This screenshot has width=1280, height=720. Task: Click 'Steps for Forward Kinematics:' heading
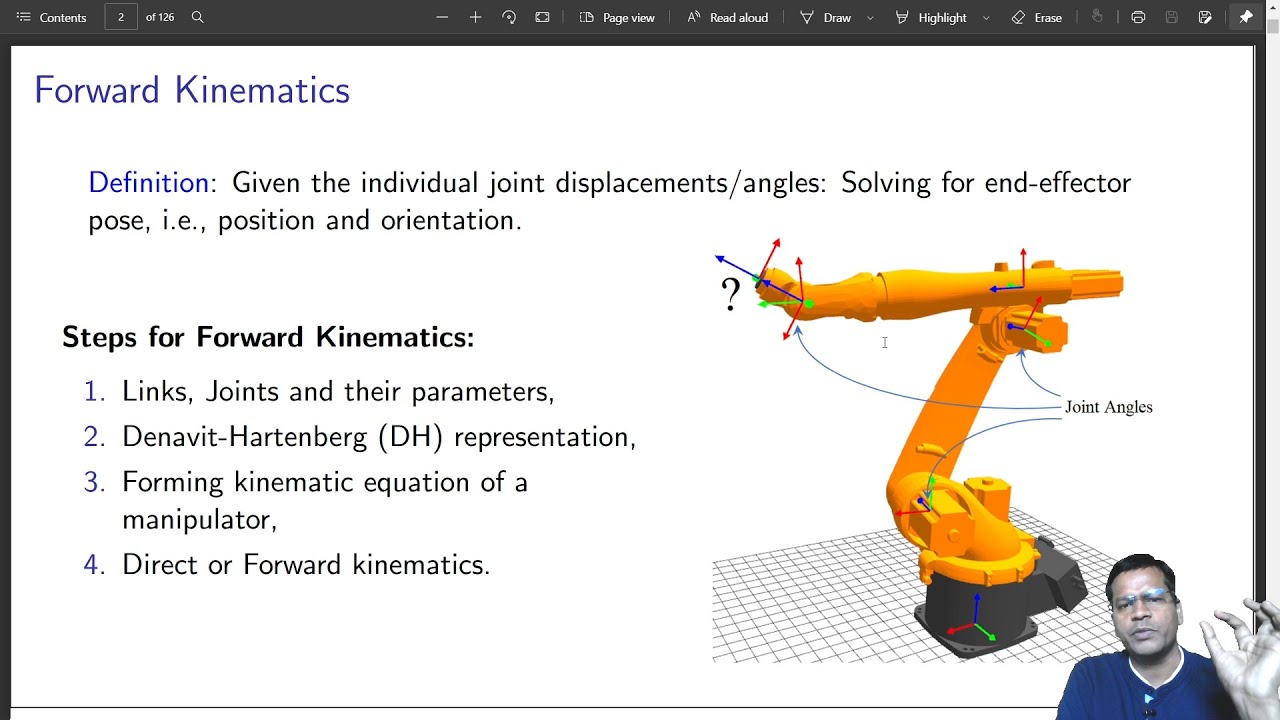(268, 337)
